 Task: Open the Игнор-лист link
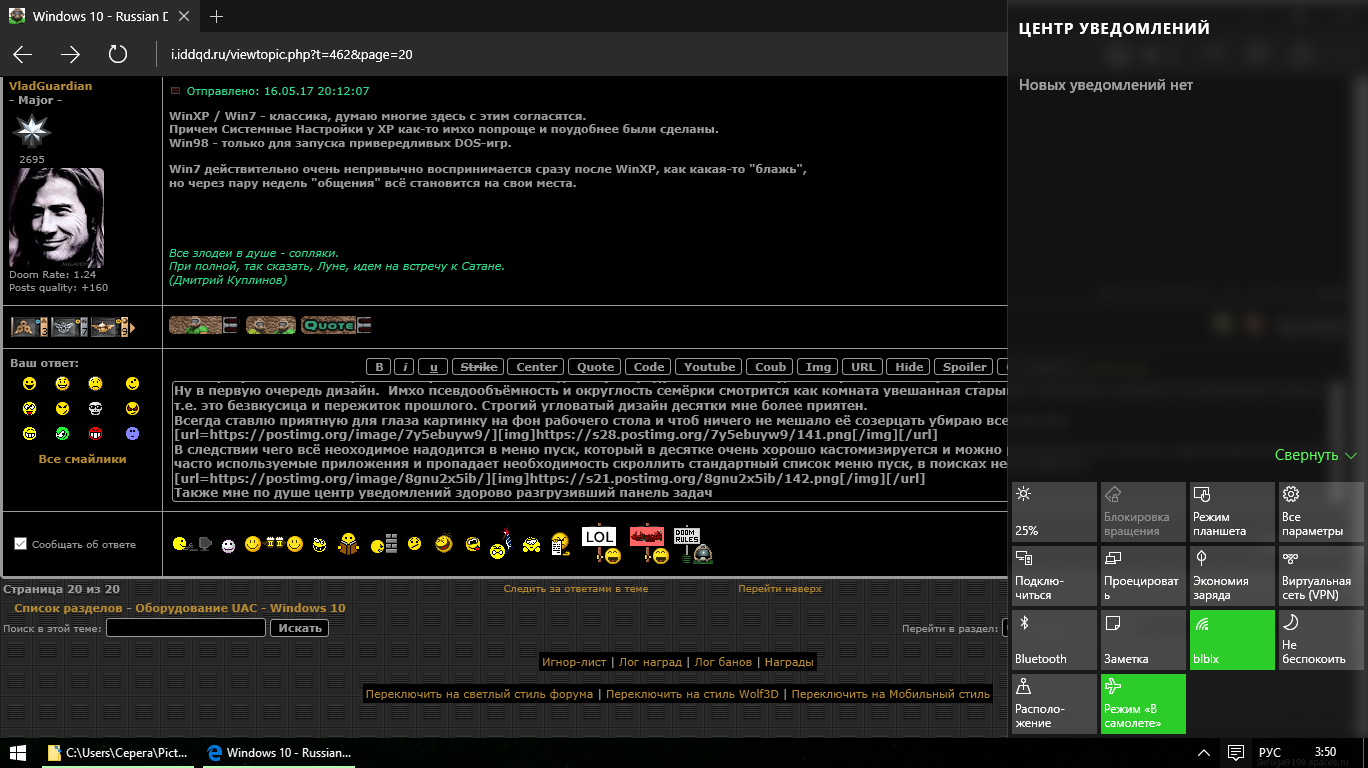tap(574, 662)
